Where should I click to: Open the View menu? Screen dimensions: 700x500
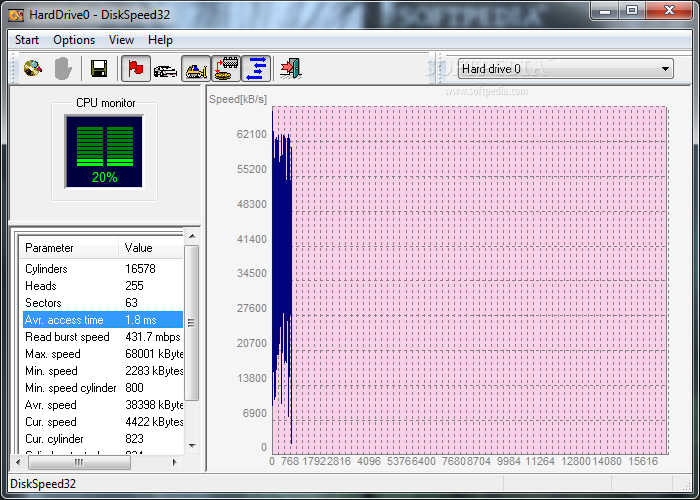click(x=121, y=40)
